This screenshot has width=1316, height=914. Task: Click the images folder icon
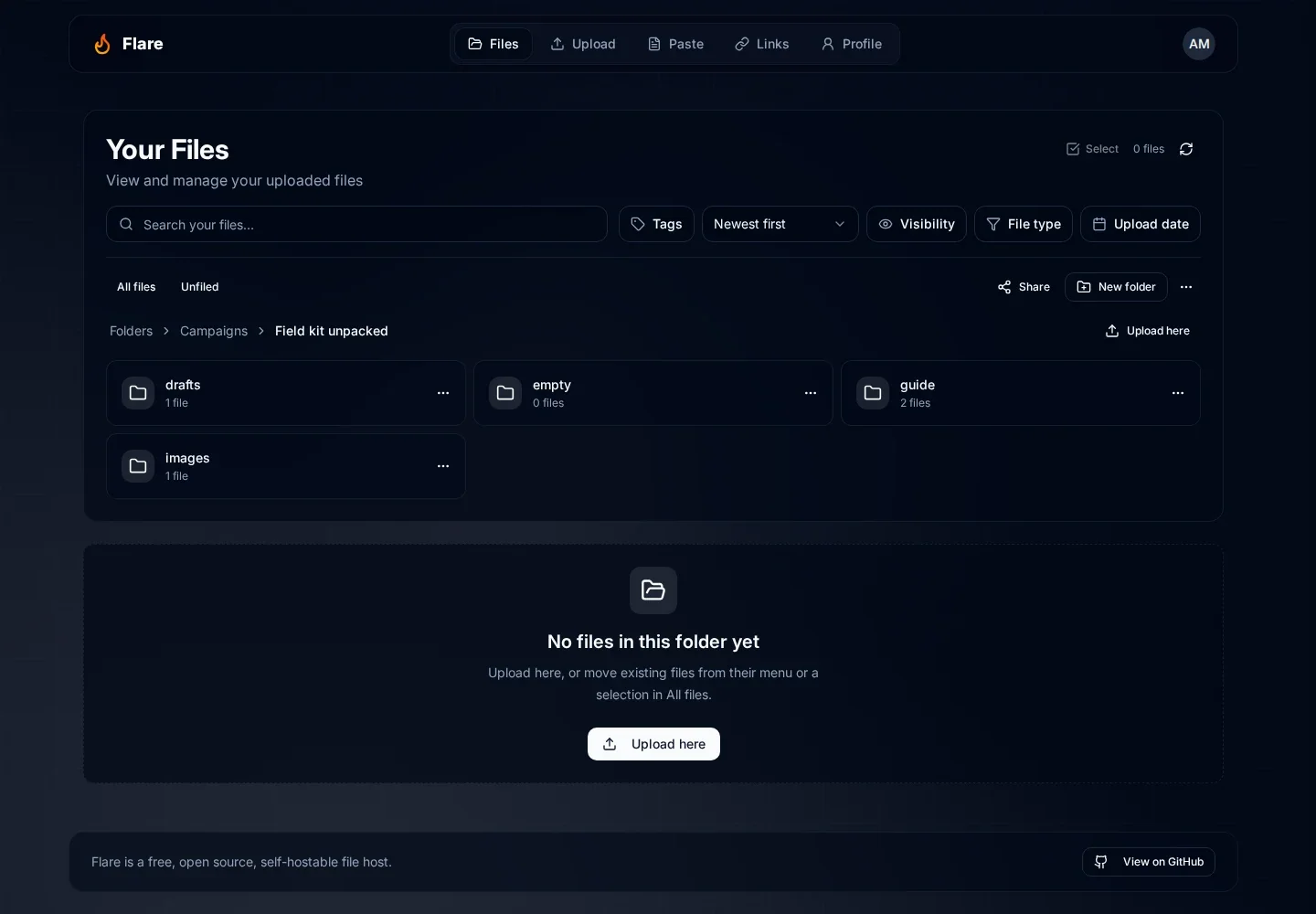click(x=138, y=466)
